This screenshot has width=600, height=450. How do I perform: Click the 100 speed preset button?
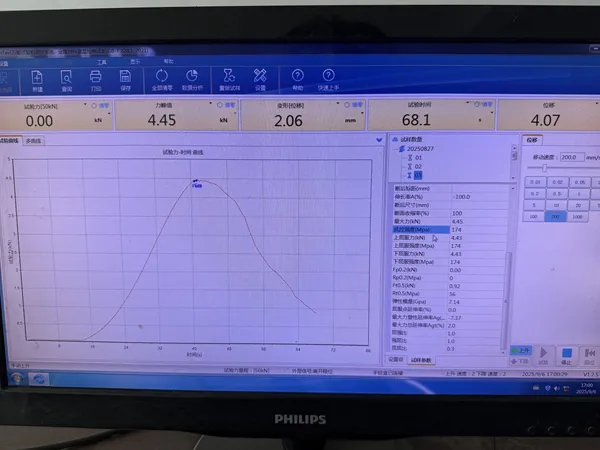pos(533,217)
